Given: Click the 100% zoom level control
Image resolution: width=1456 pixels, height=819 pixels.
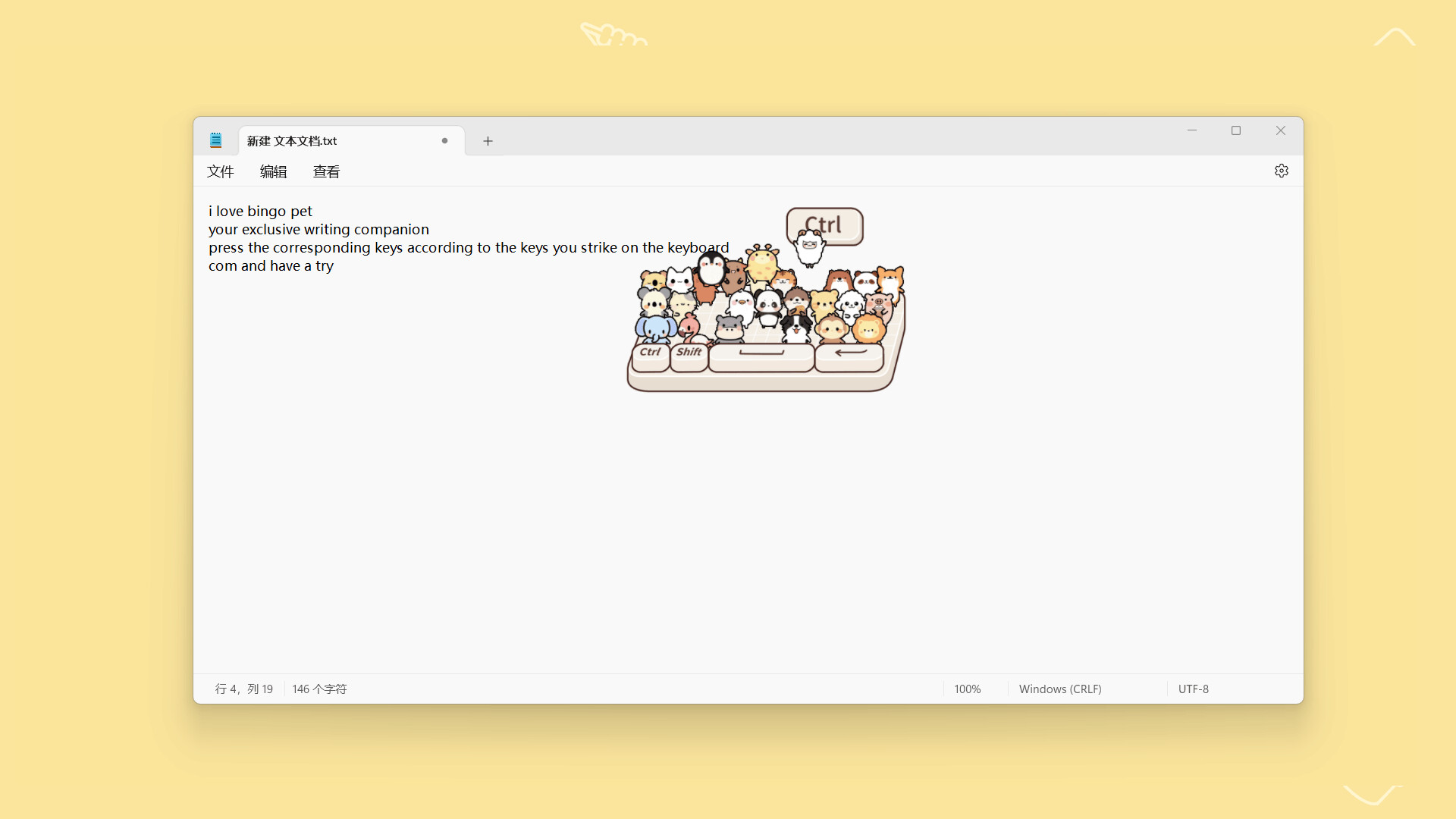Looking at the screenshot, I should (968, 689).
